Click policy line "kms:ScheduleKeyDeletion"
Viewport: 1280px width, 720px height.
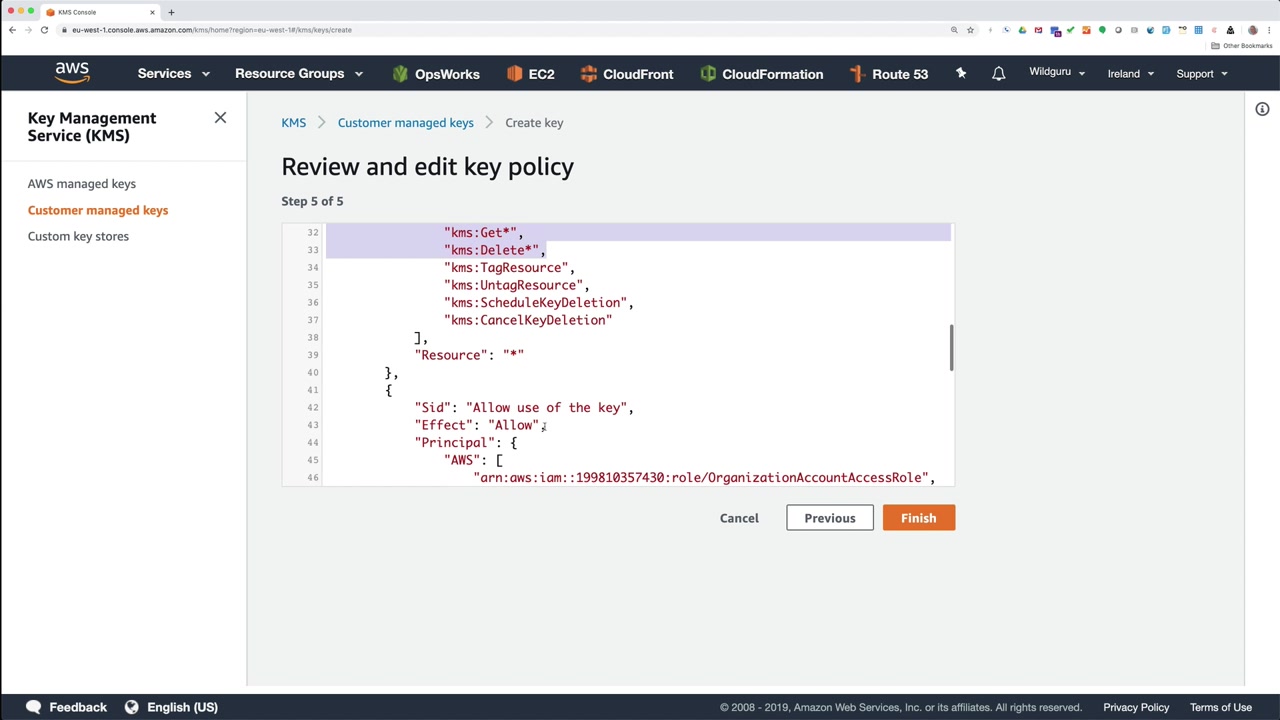pyautogui.click(x=538, y=303)
